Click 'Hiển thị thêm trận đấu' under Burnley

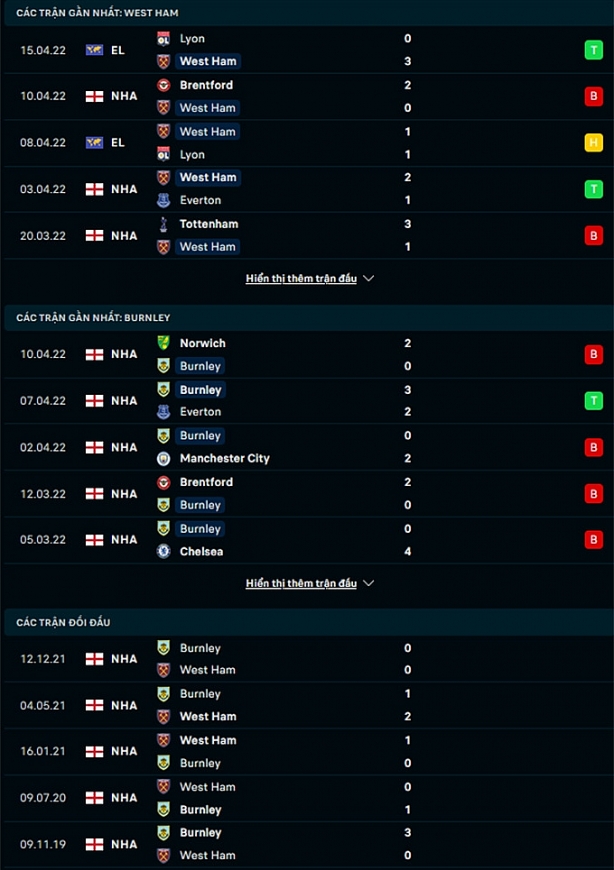pyautogui.click(x=301, y=583)
